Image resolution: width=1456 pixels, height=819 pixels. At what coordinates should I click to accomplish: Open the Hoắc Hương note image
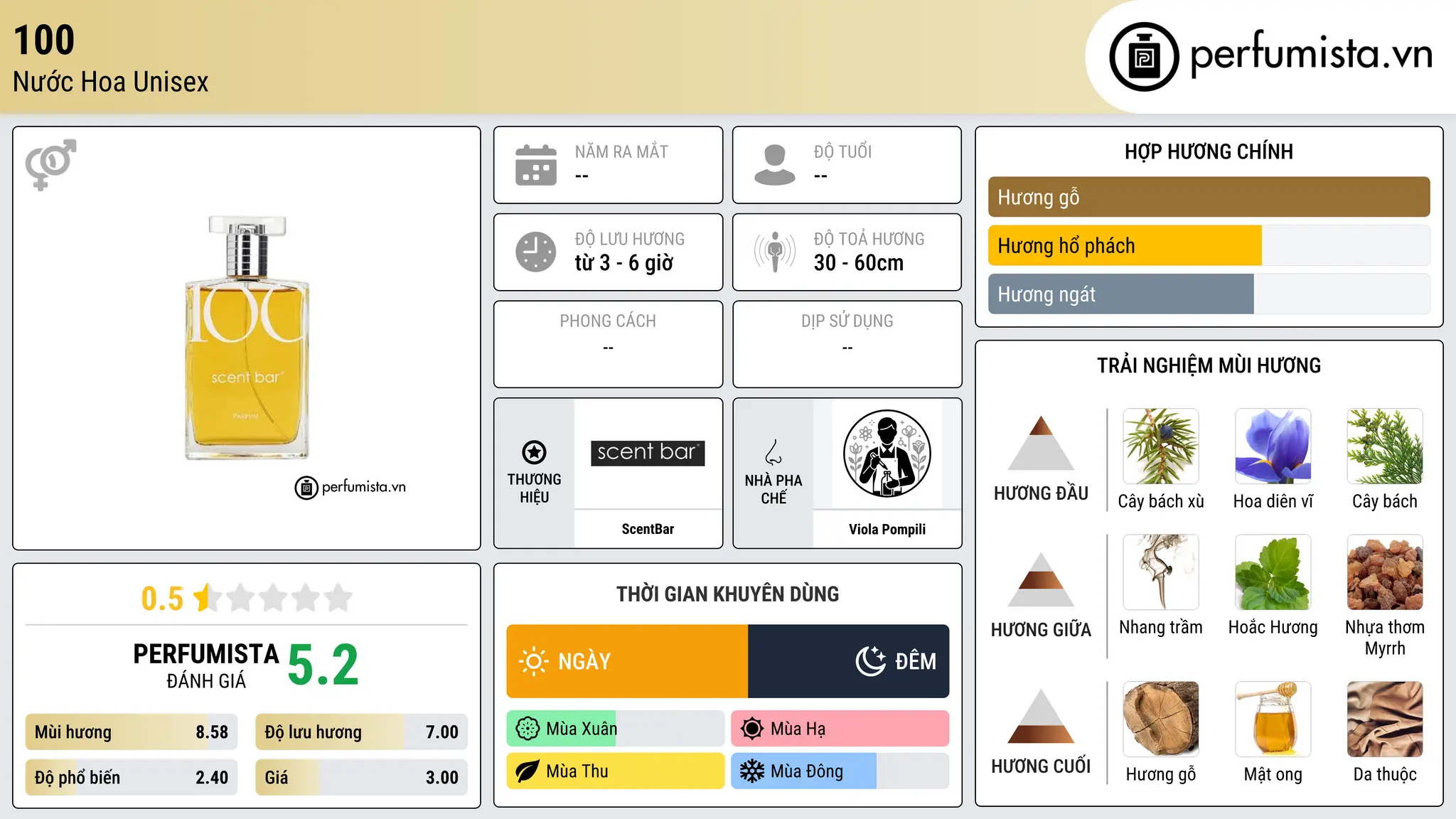coord(1273,572)
